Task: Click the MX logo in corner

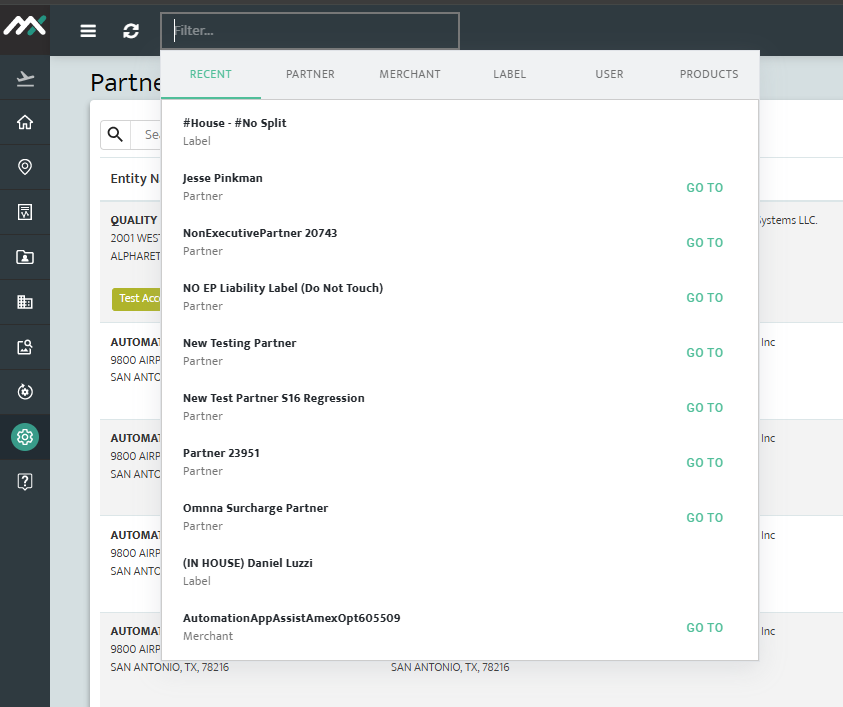Action: pyautogui.click(x=25, y=25)
